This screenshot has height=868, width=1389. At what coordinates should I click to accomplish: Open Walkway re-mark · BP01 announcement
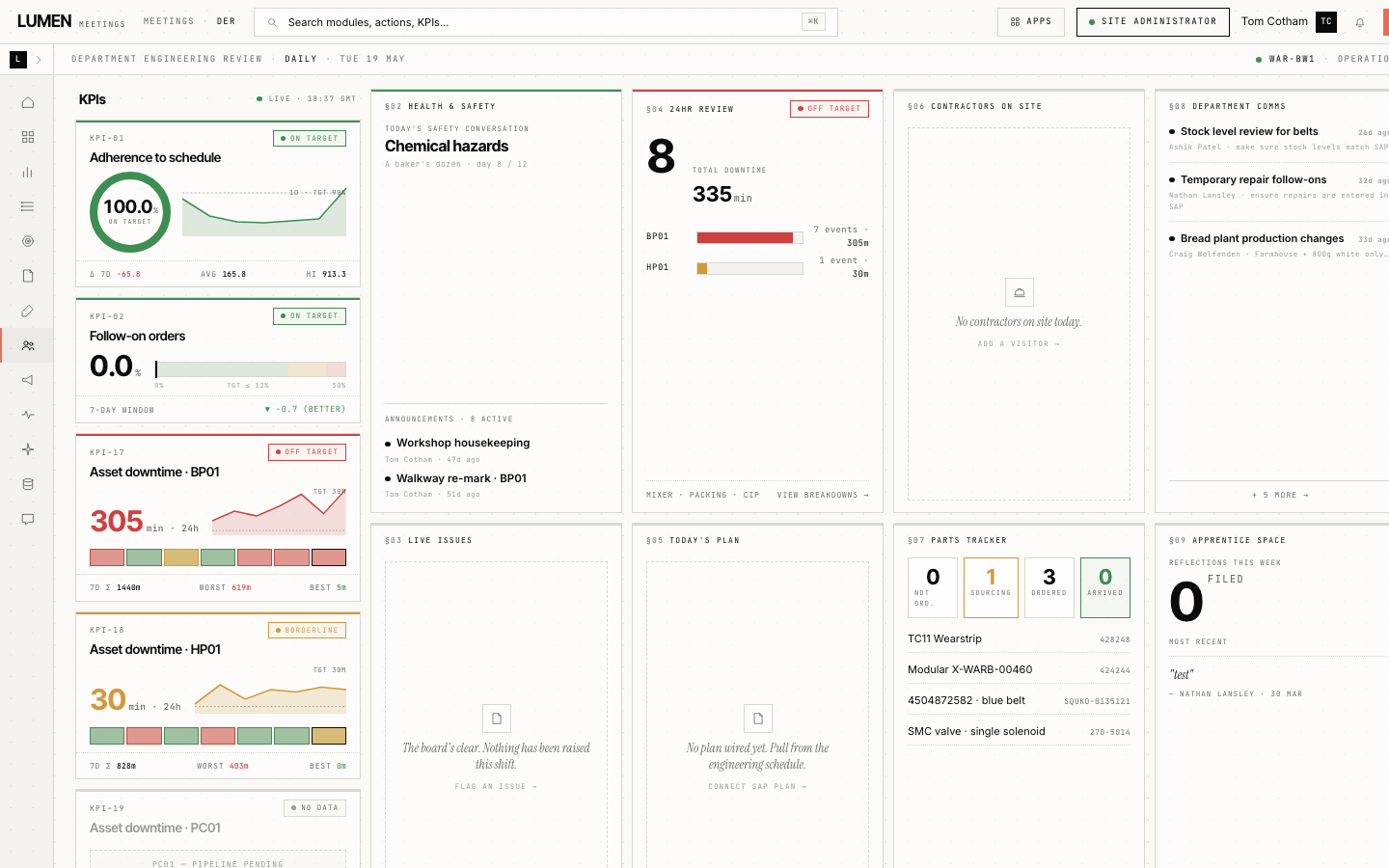[x=461, y=478]
